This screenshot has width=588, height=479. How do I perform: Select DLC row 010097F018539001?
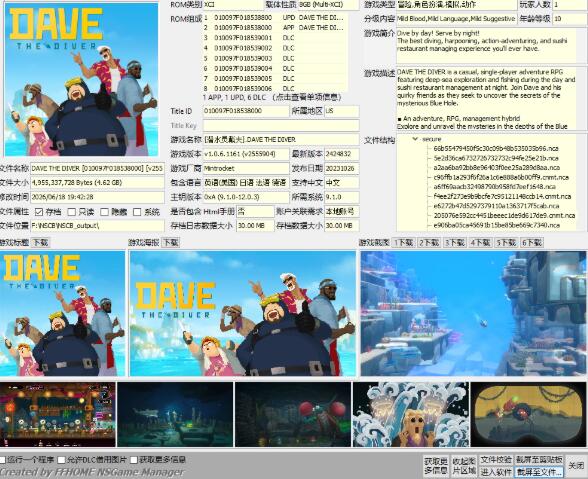tap(275, 38)
